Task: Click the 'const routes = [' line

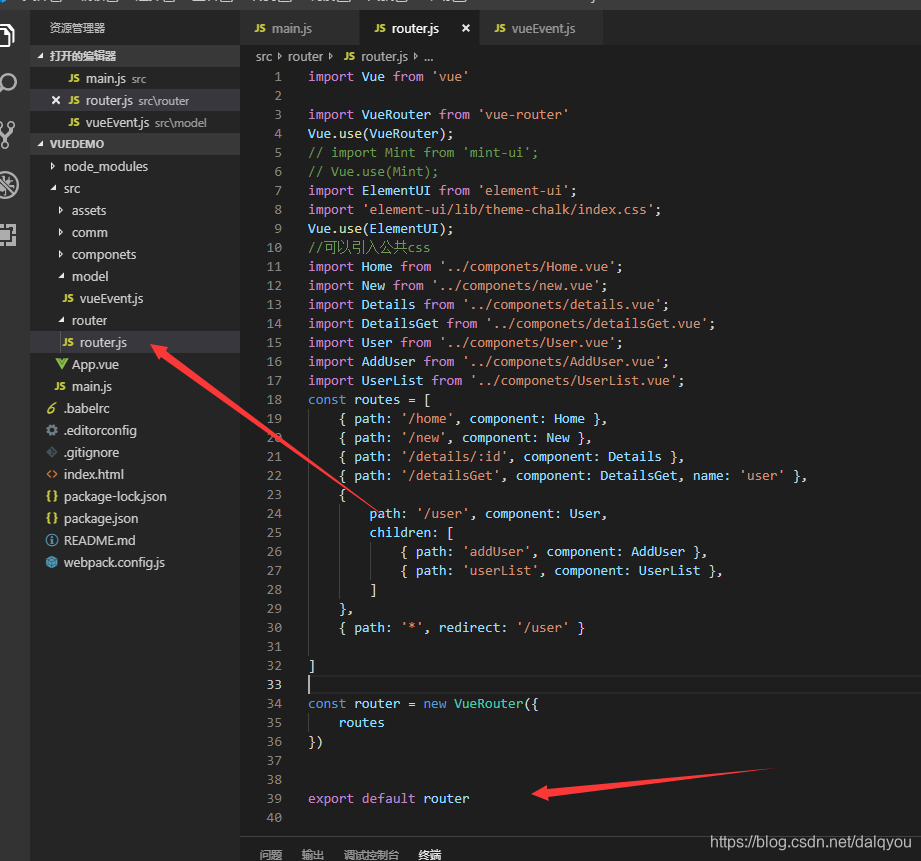Action: pyautogui.click(x=369, y=399)
